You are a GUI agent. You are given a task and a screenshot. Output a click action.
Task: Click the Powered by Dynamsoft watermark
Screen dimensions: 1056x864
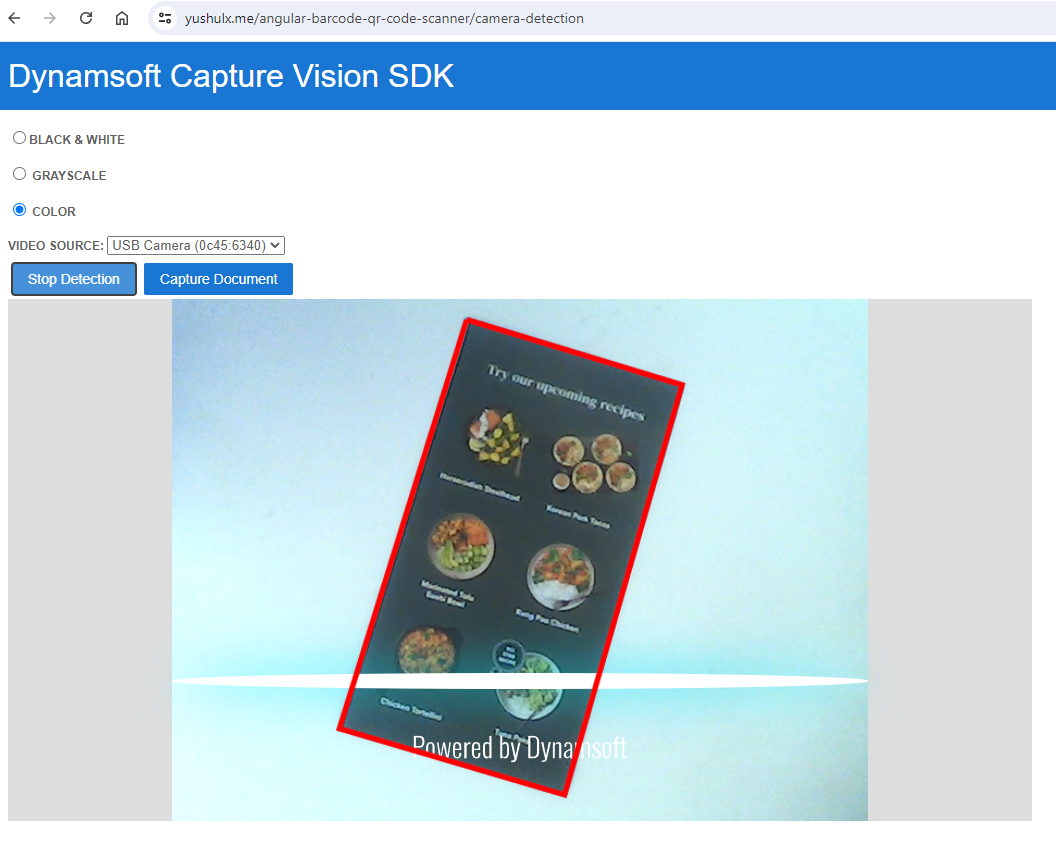519,747
